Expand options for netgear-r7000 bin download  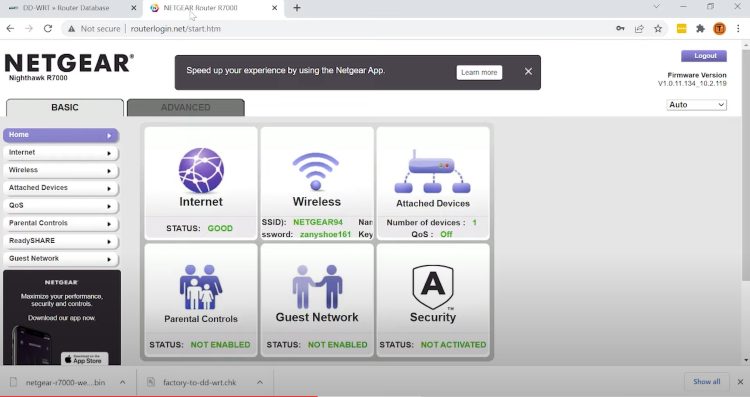click(122, 382)
